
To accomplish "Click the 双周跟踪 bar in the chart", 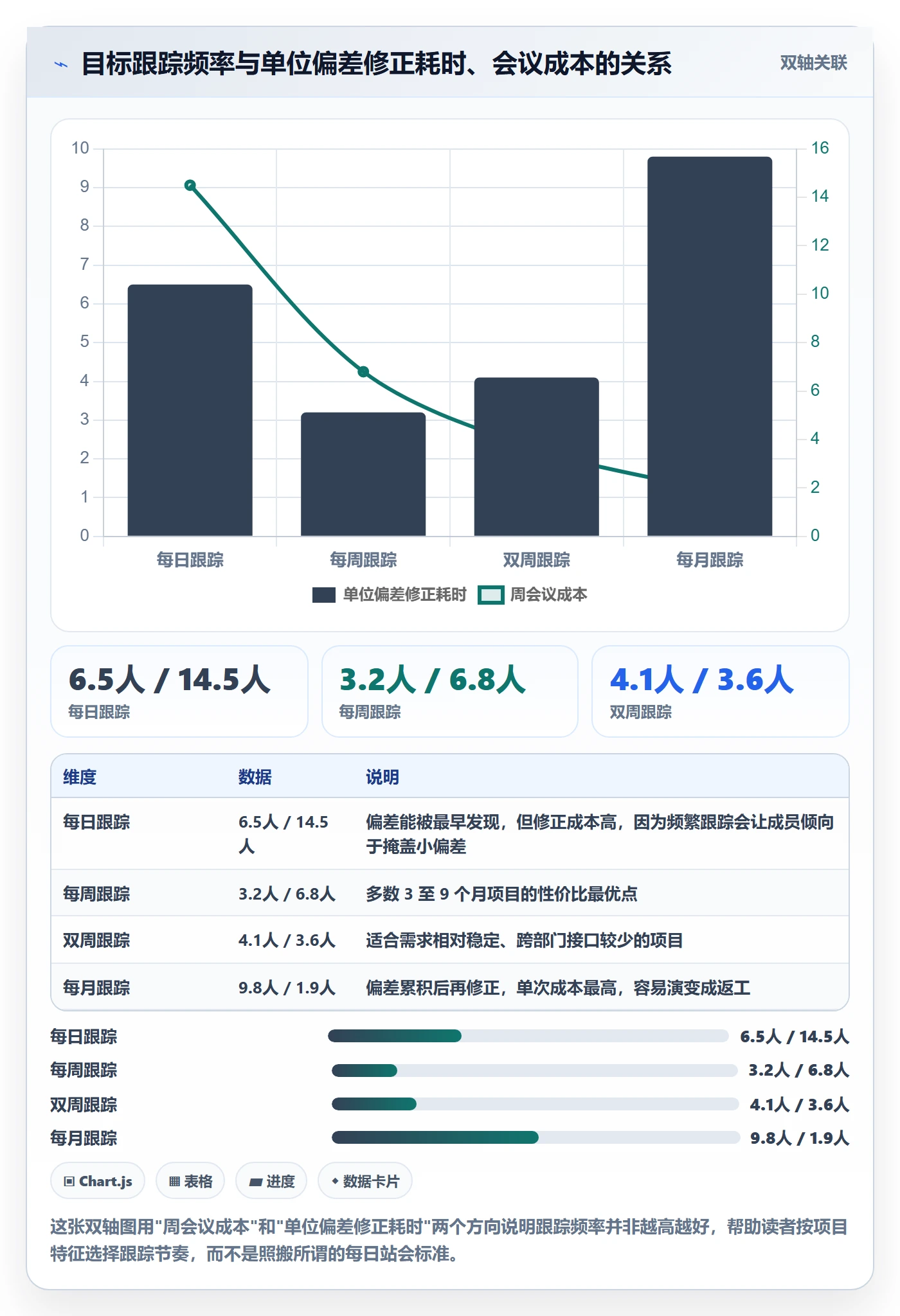I will [537, 457].
